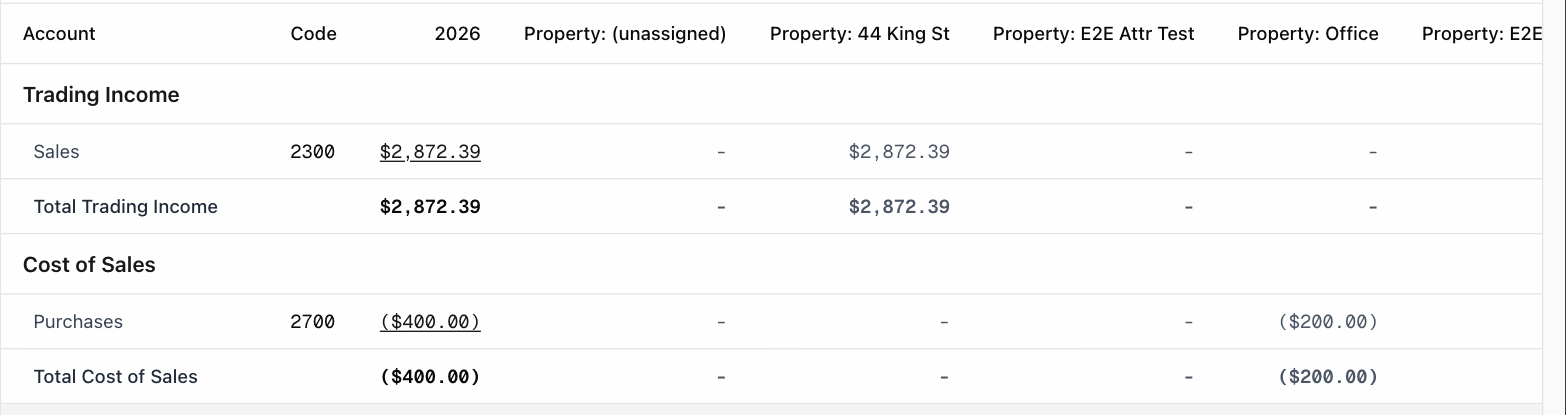Open the Purchases ($400.00) drill-down link
Viewport: 1566px width, 415px height.
[430, 322]
